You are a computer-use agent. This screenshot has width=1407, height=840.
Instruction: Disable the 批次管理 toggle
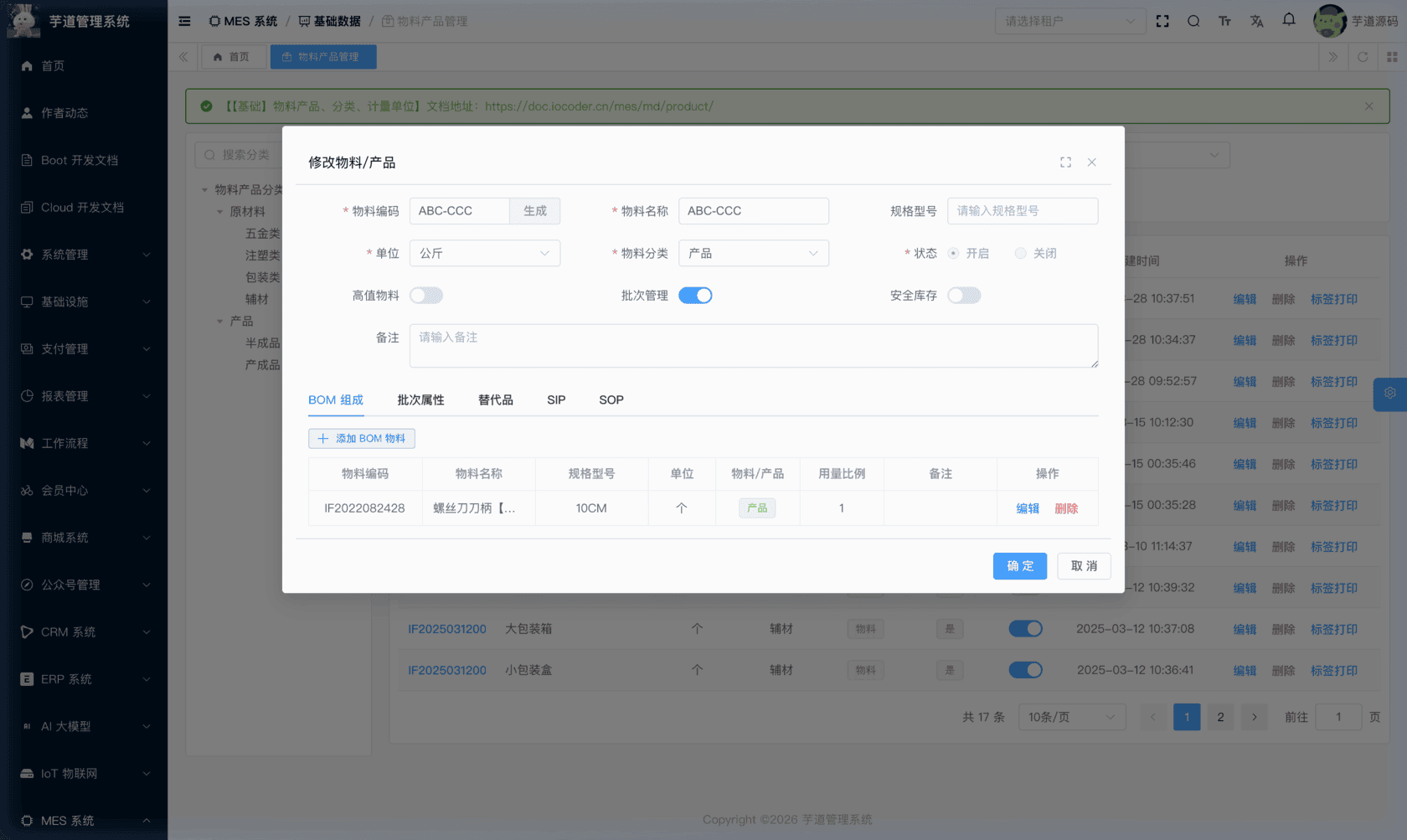click(x=696, y=295)
